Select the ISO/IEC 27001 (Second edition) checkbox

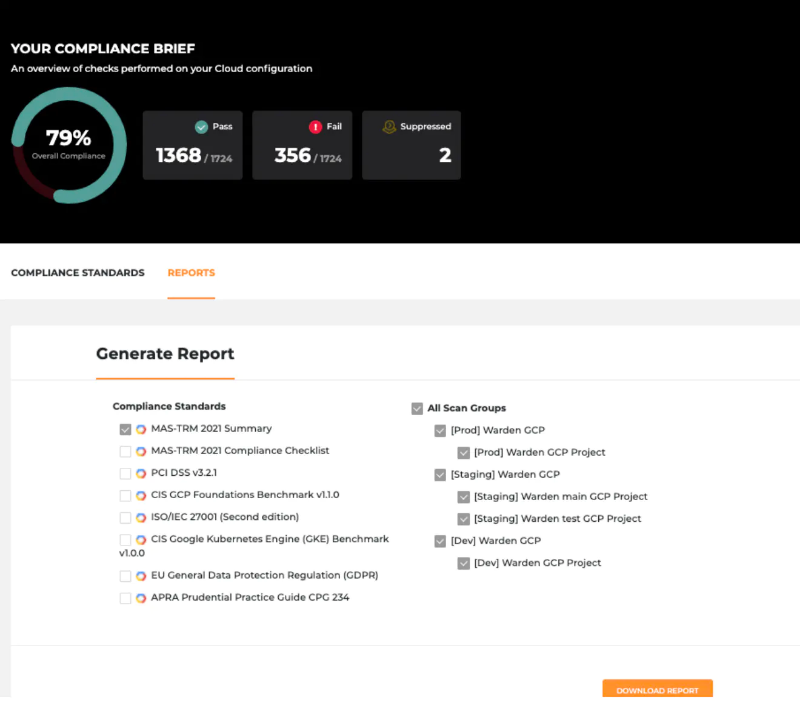(125, 518)
